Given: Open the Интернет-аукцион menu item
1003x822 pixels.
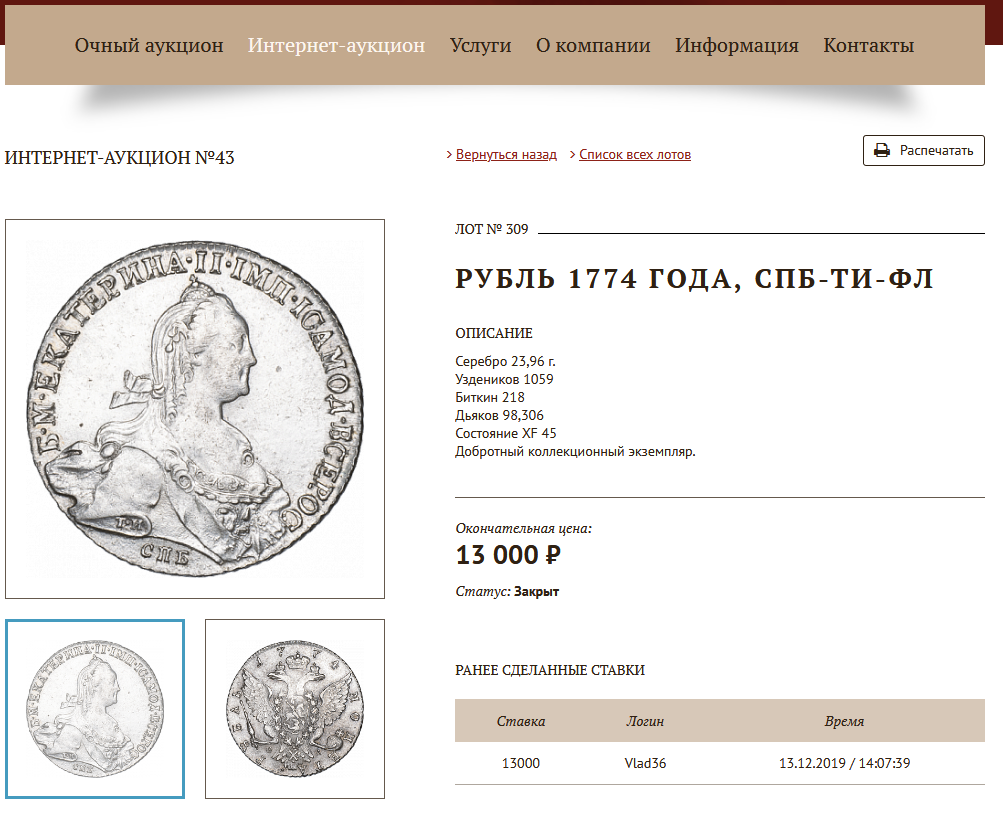Looking at the screenshot, I should pyautogui.click(x=336, y=45).
